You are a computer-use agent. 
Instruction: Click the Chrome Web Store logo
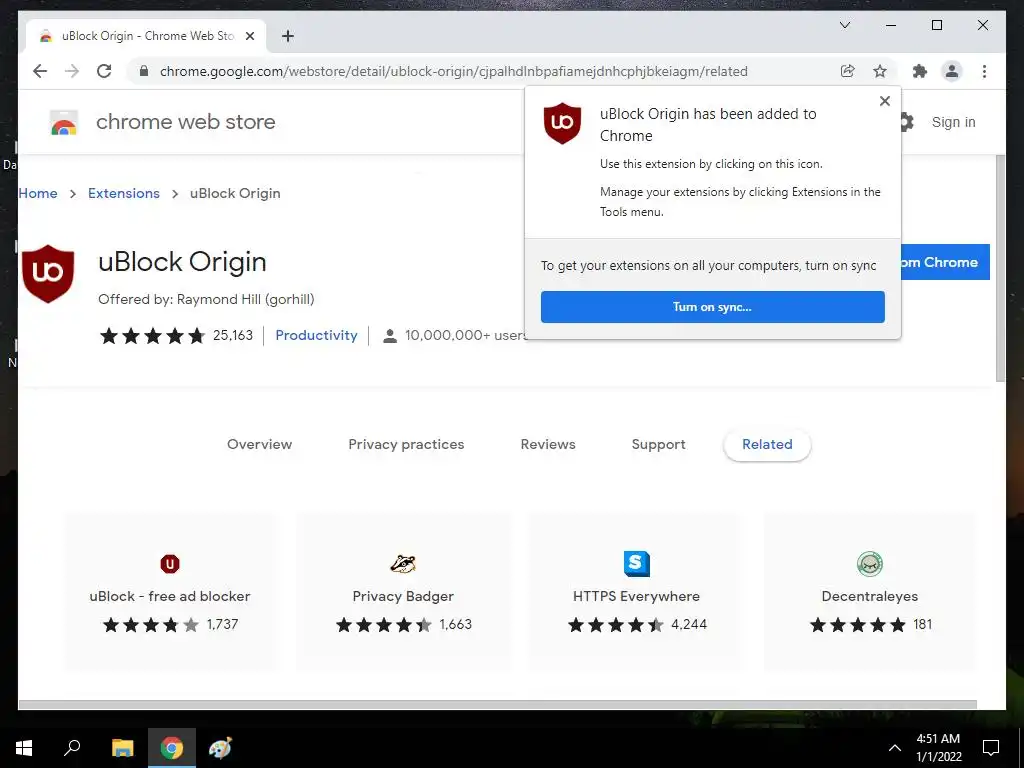[64, 122]
